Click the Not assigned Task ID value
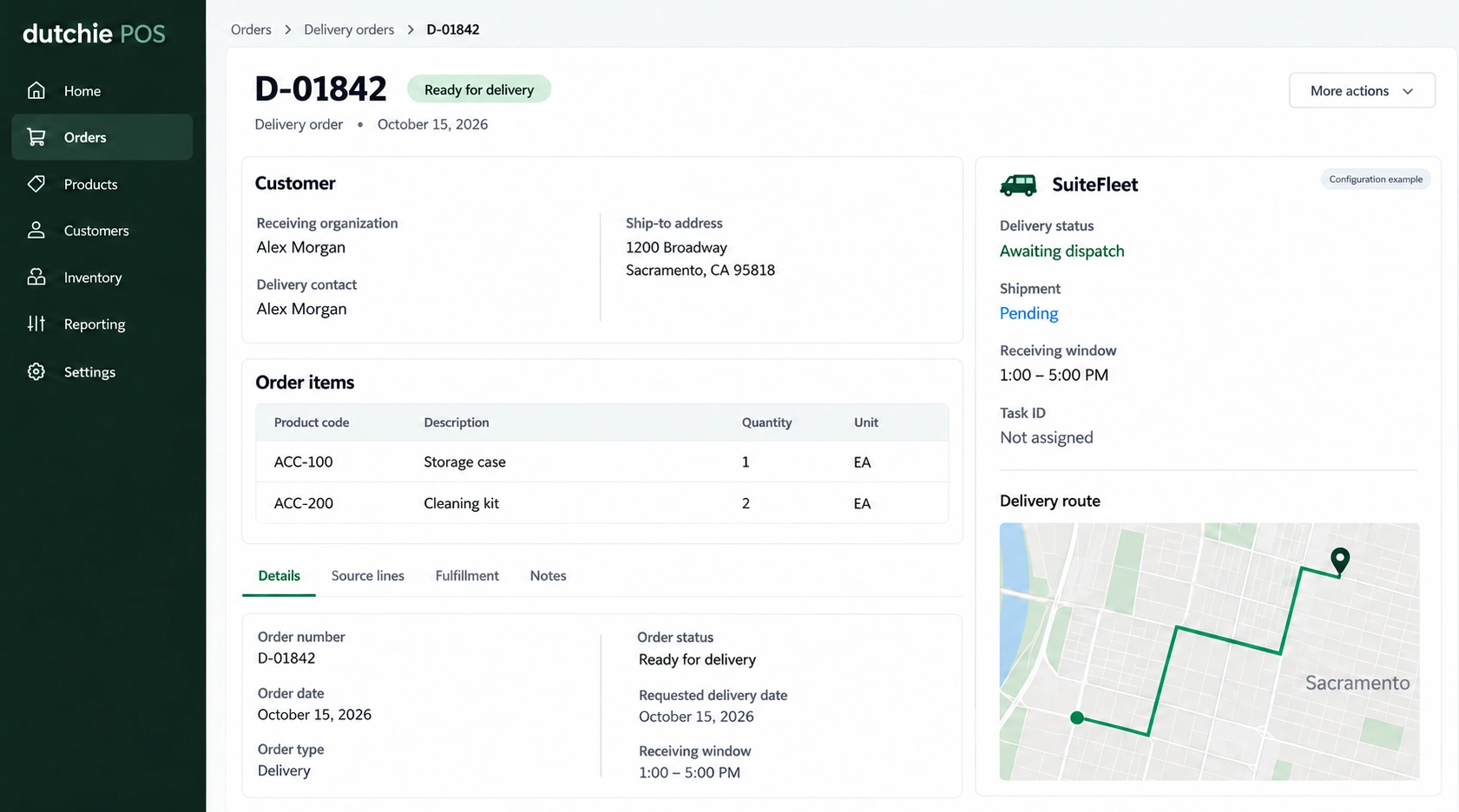Viewport: 1459px width, 812px height. 1046,437
